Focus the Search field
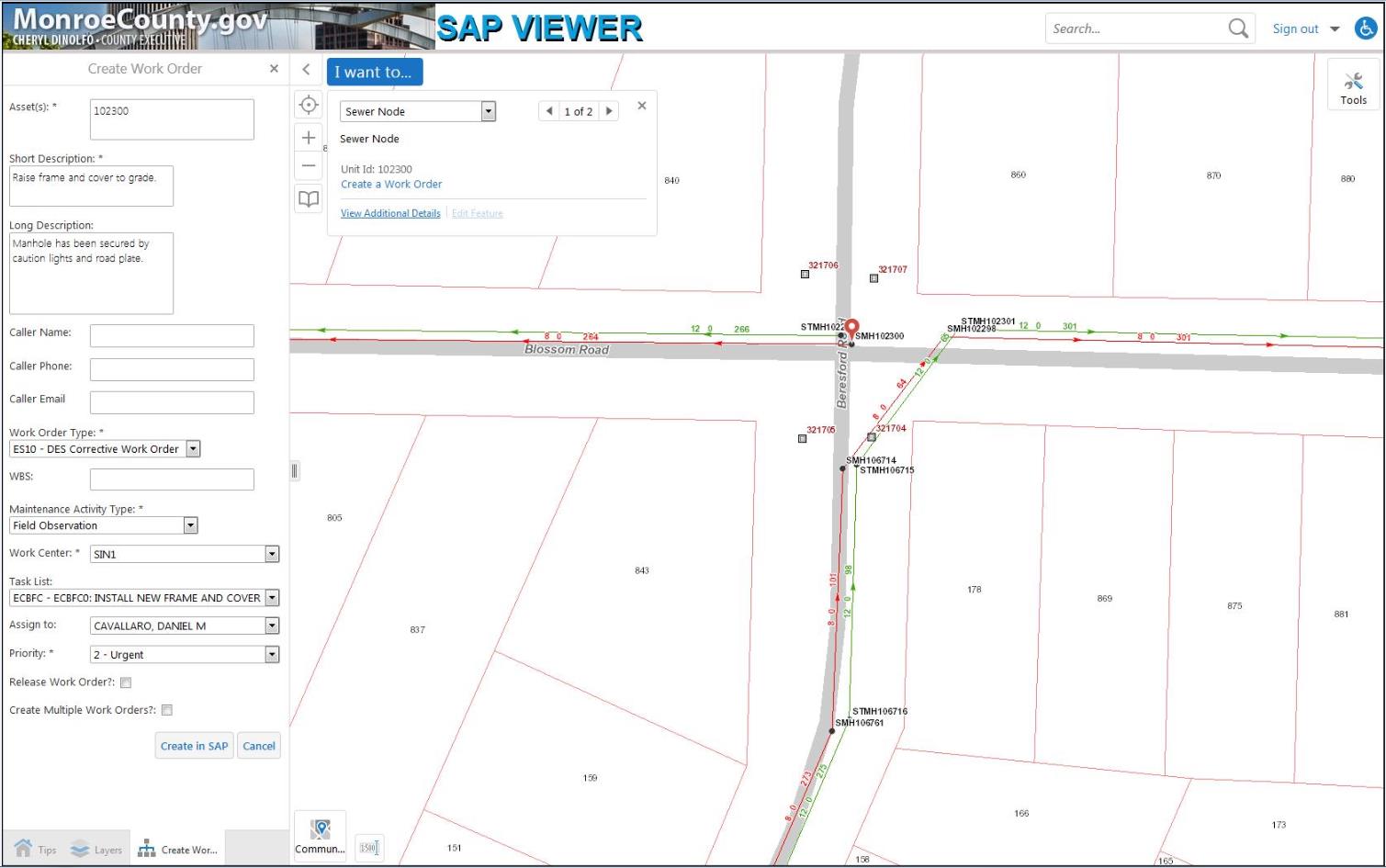The height and width of the screenshot is (868, 1386). [x=1137, y=28]
